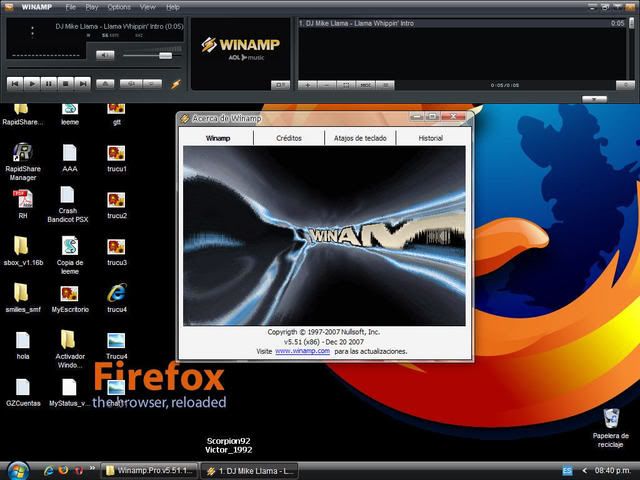Click the playlist search button at bottom right
640x480 pixels.
(x=625, y=85)
